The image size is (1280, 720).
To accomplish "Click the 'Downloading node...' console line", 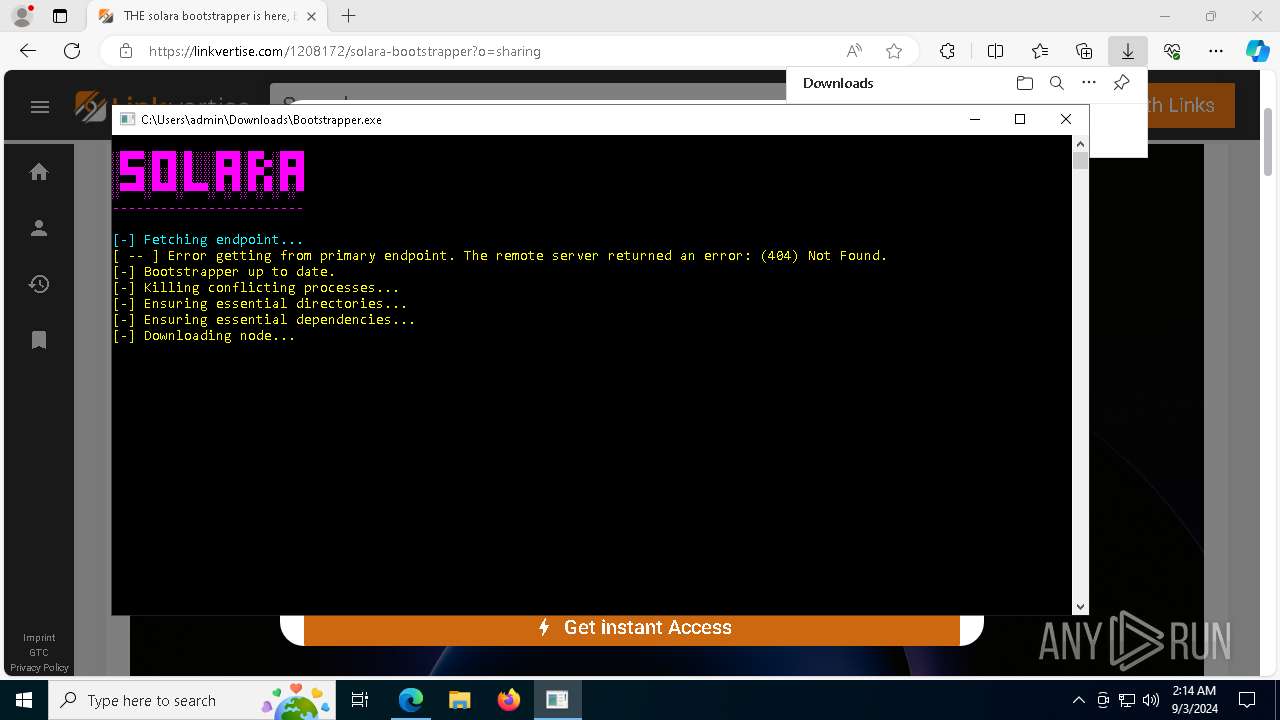I will [204, 336].
